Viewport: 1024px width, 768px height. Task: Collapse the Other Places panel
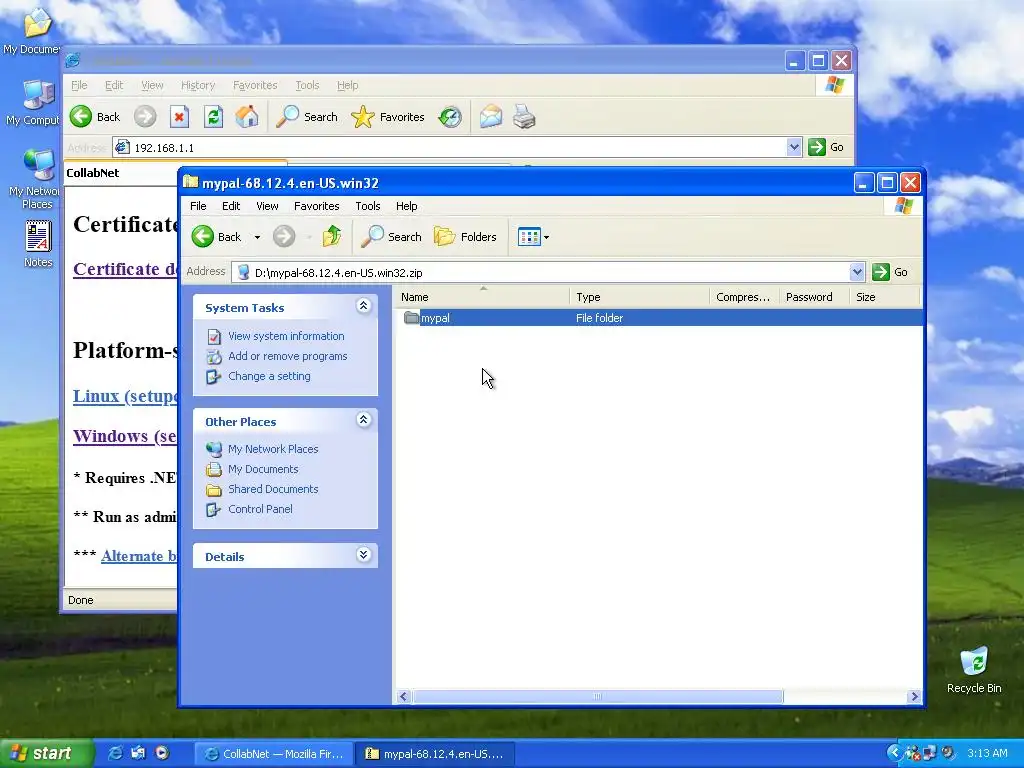(x=364, y=419)
